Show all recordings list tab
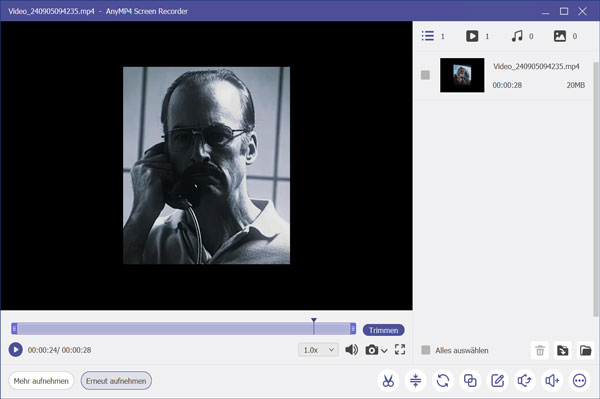The width and height of the screenshot is (600, 399). (x=433, y=36)
